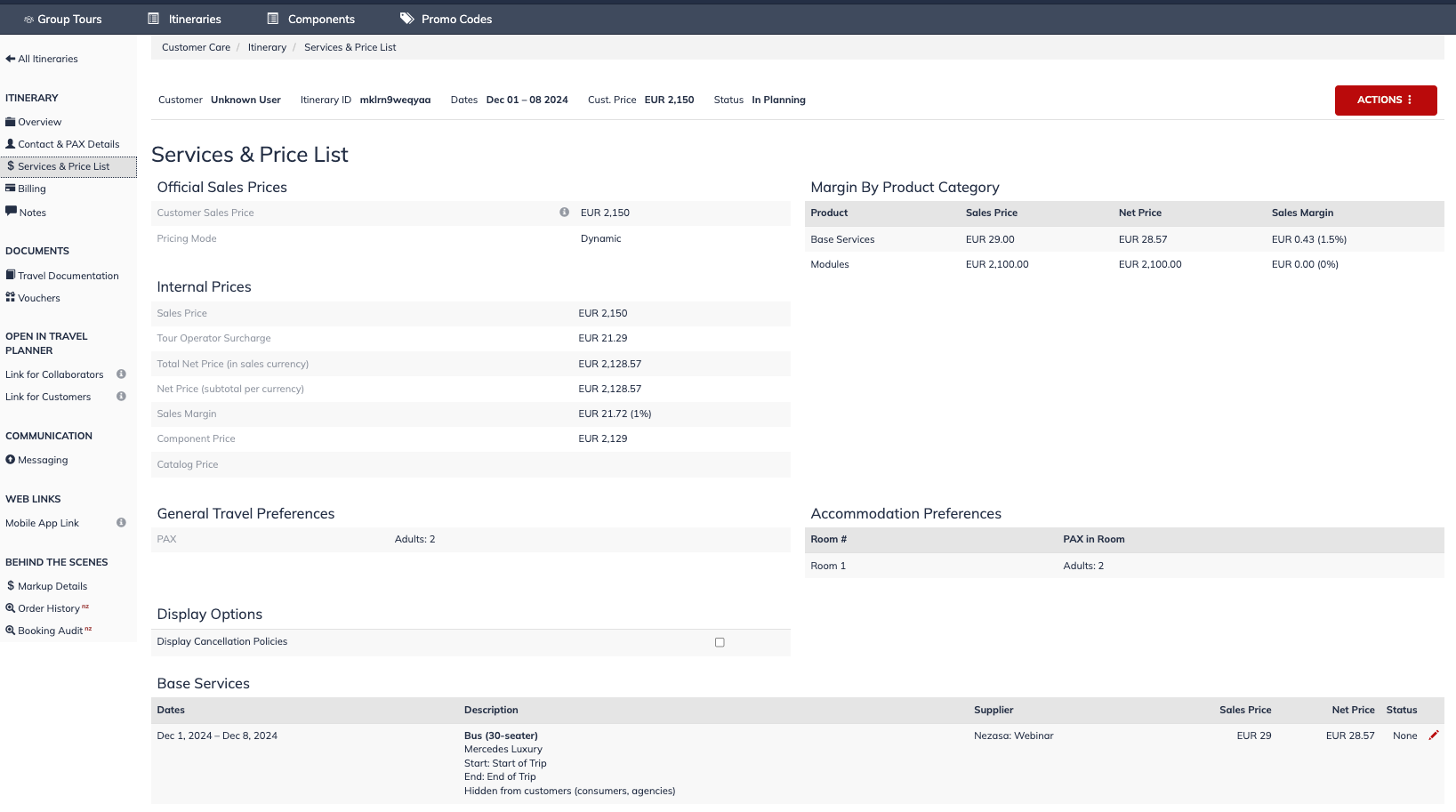
Task: Click the Room 1 cell in Accommodation Preferences
Action: pos(828,566)
